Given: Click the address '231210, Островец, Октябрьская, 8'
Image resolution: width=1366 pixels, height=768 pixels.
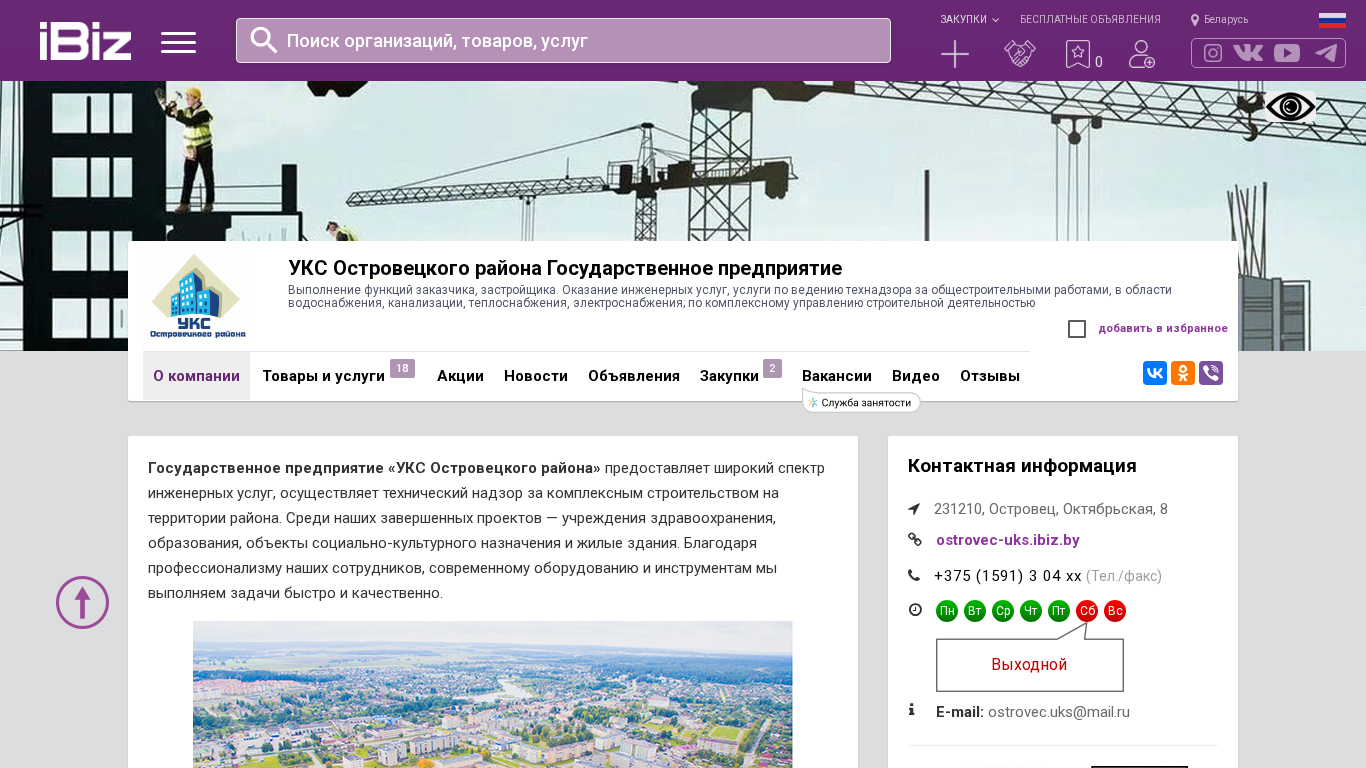Looking at the screenshot, I should coord(1051,509).
